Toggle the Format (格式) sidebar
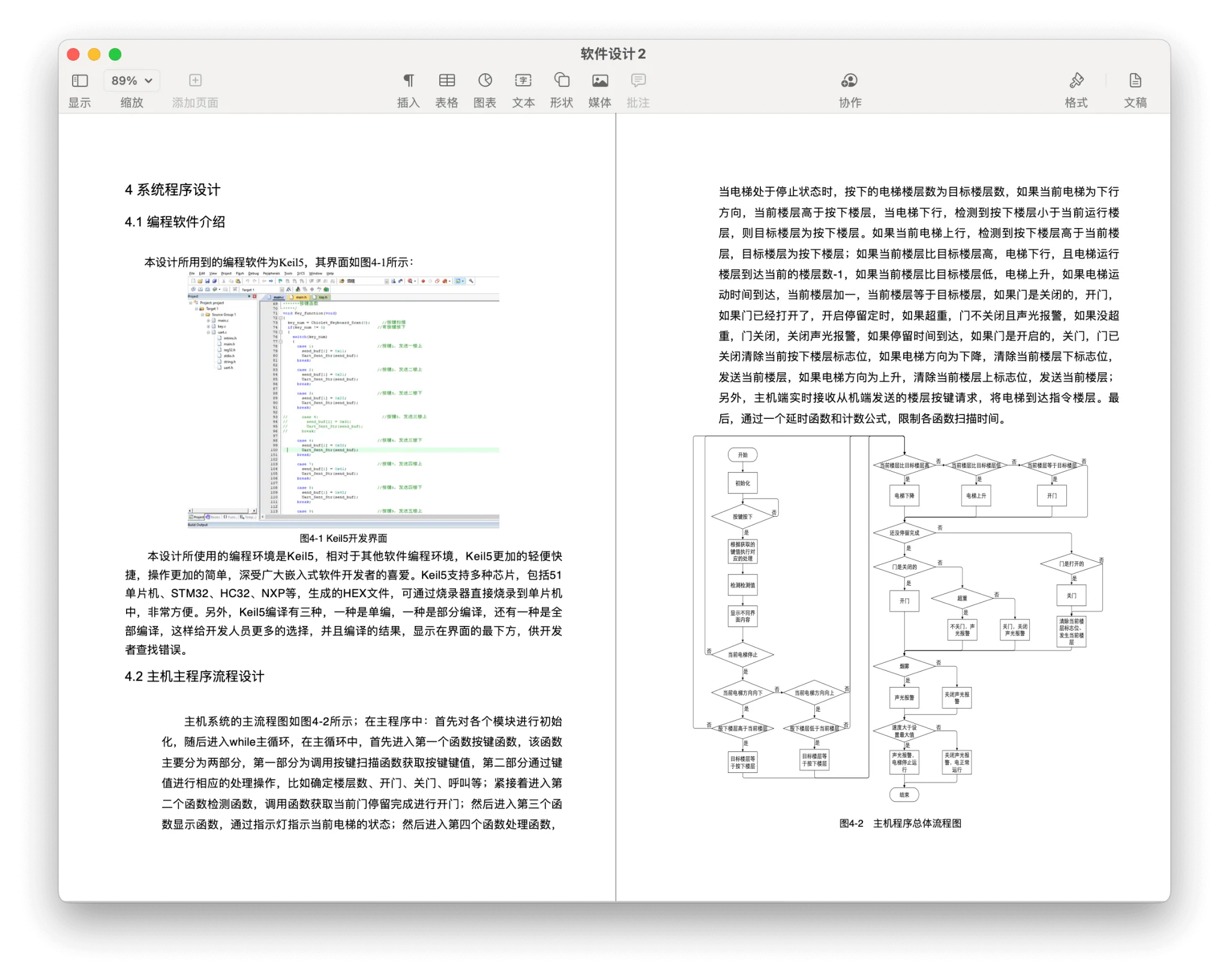Viewport: 1229px width, 980px height. [1076, 80]
